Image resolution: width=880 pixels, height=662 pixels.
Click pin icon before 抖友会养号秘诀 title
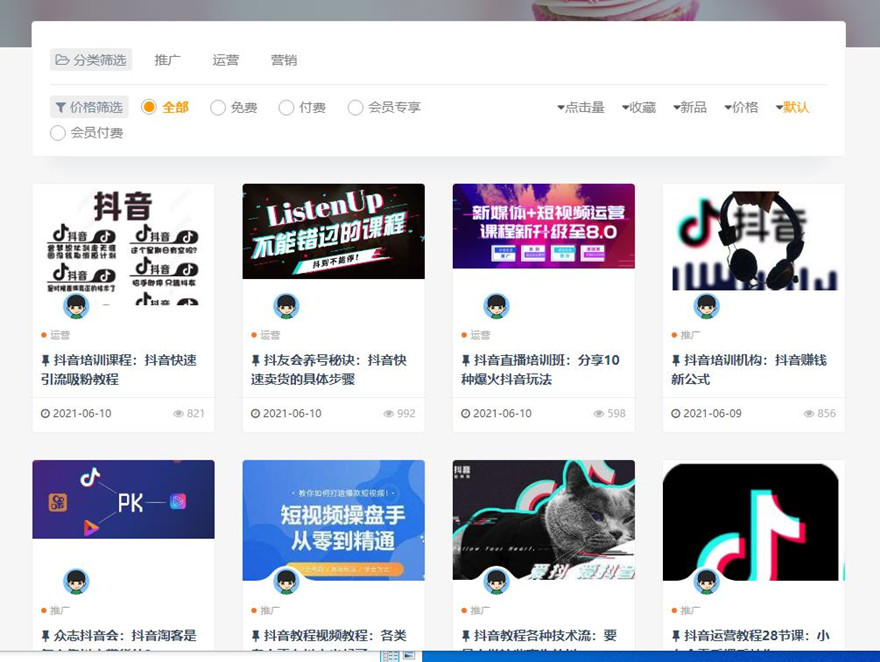point(255,360)
